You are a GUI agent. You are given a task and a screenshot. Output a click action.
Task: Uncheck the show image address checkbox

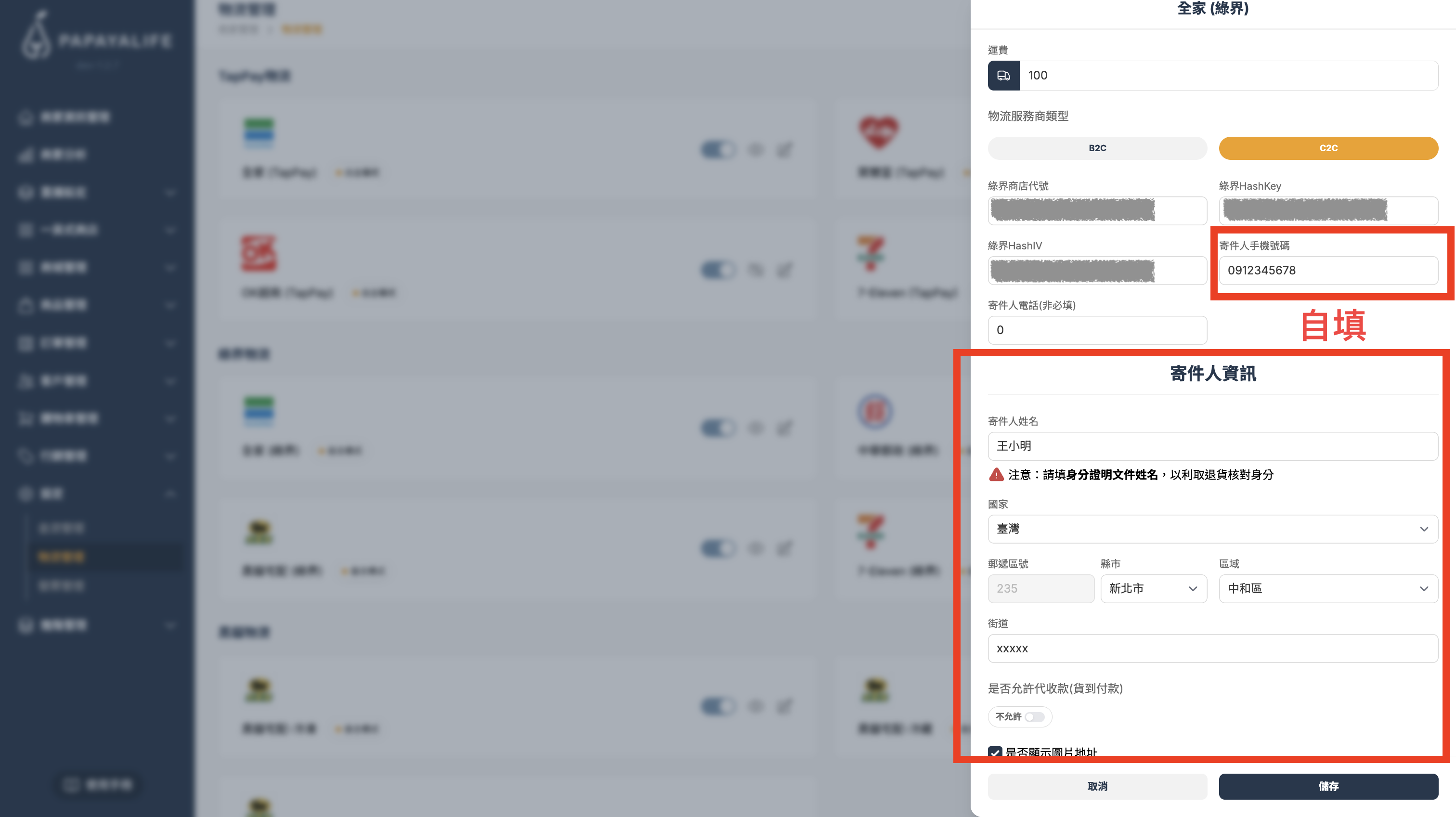995,752
